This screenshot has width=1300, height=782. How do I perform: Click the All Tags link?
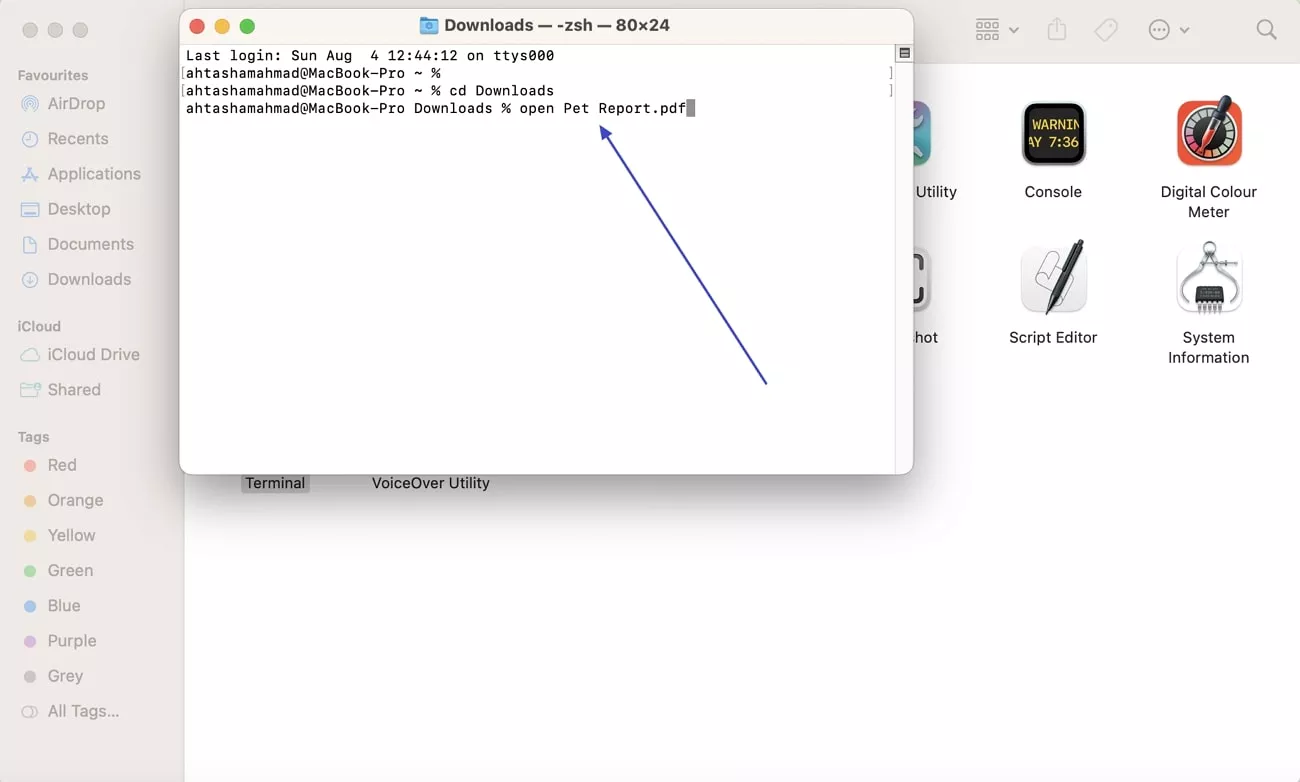82,711
